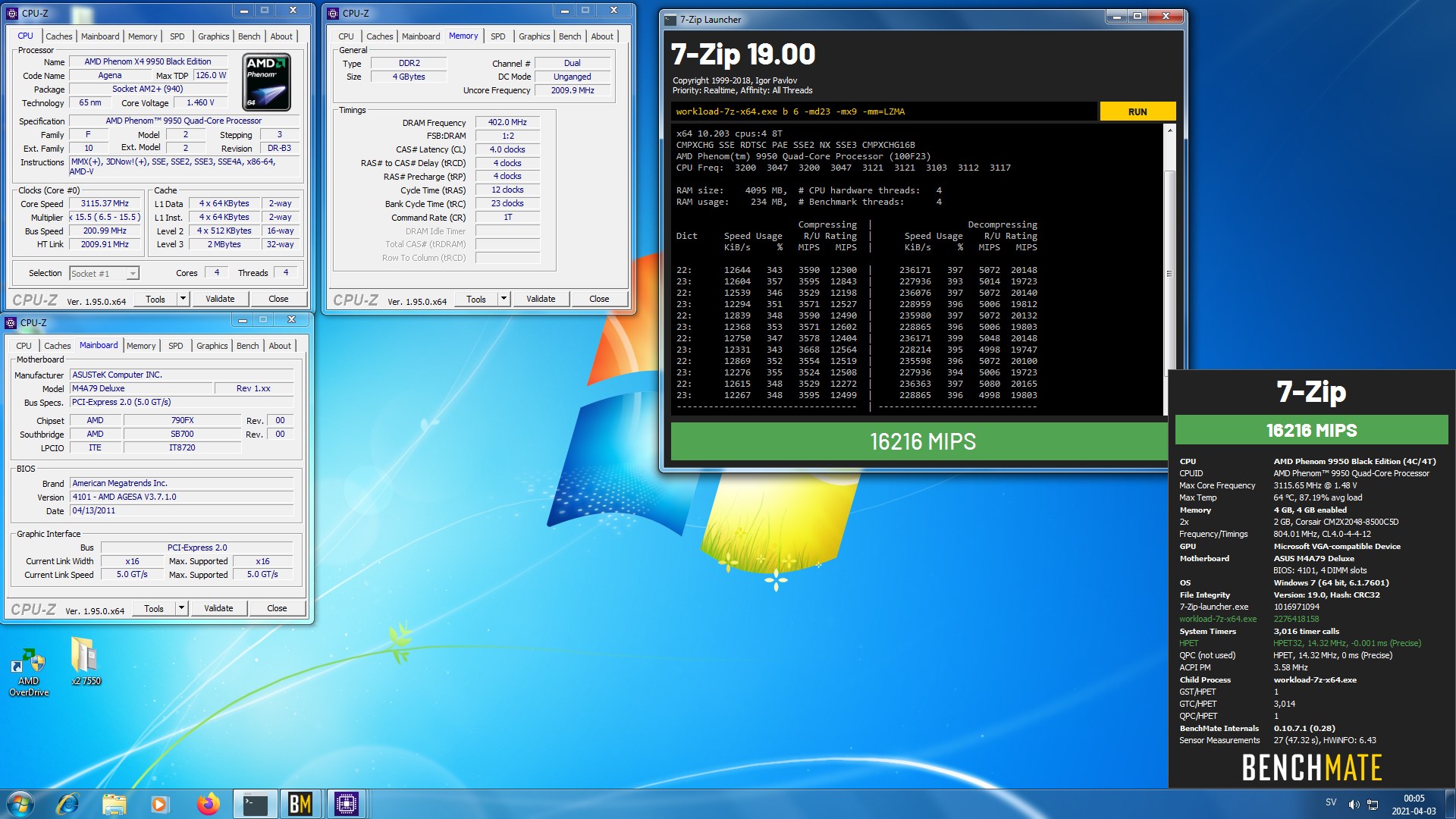Switch to Caches tab in CPU window
This screenshot has height=819, width=1456.
click(58, 36)
